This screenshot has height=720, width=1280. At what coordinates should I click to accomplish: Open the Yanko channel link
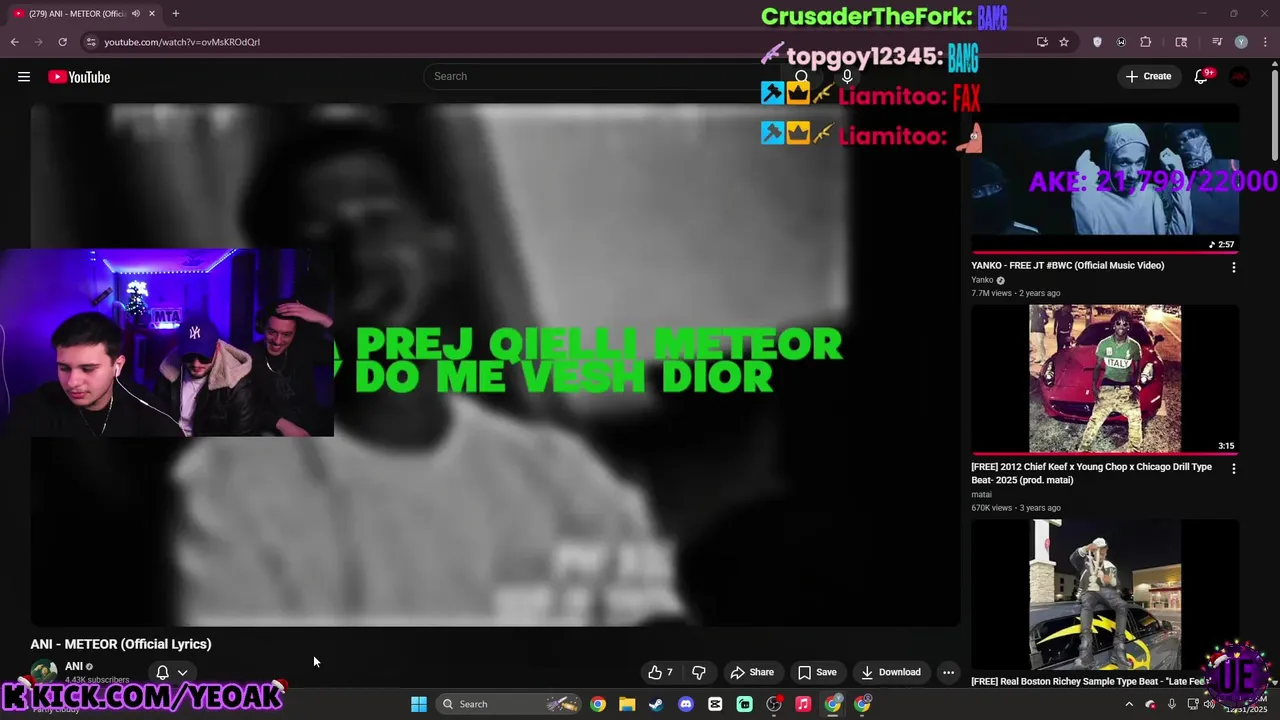tap(982, 280)
